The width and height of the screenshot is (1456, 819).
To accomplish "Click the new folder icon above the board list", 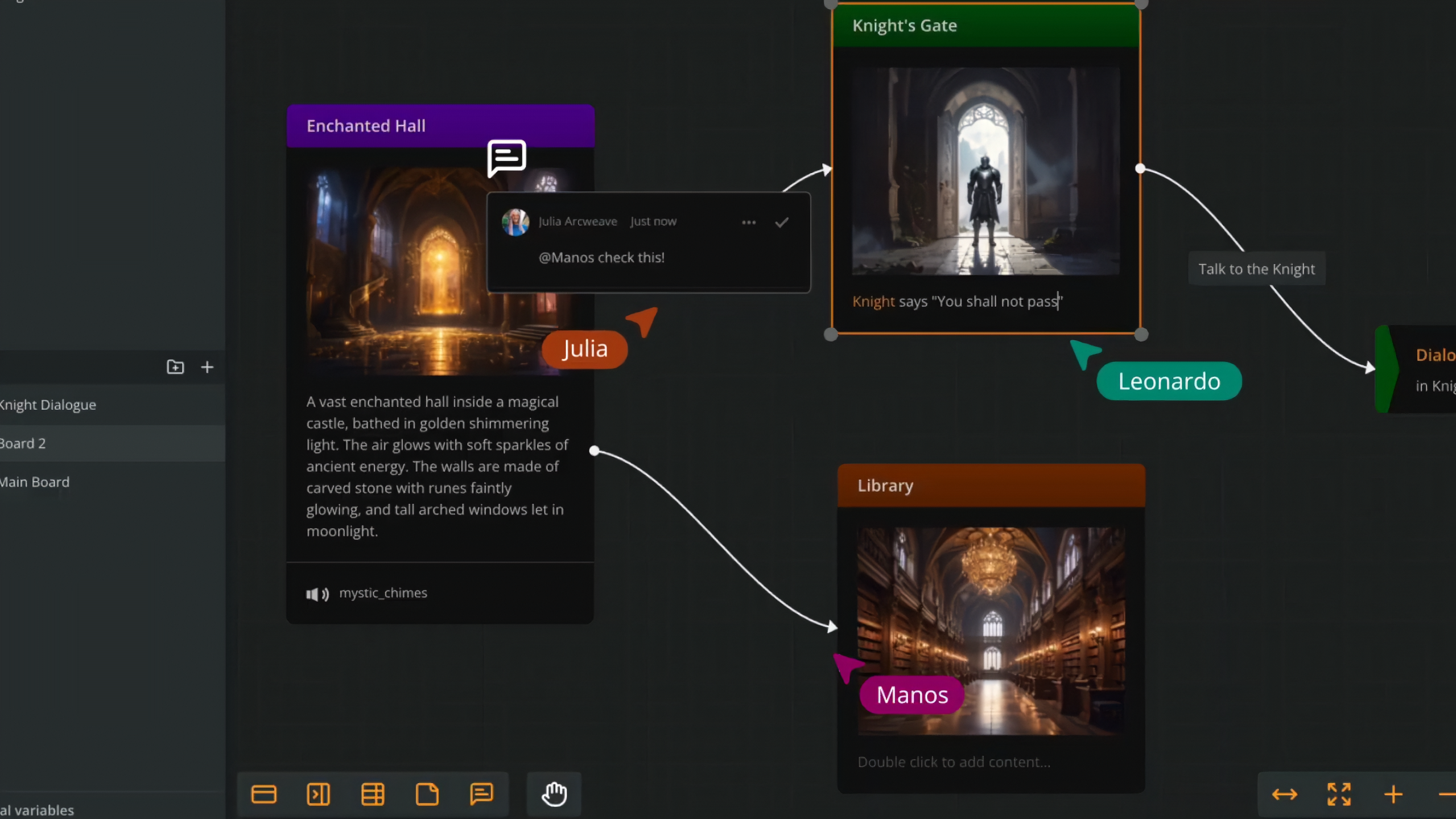I will (175, 367).
